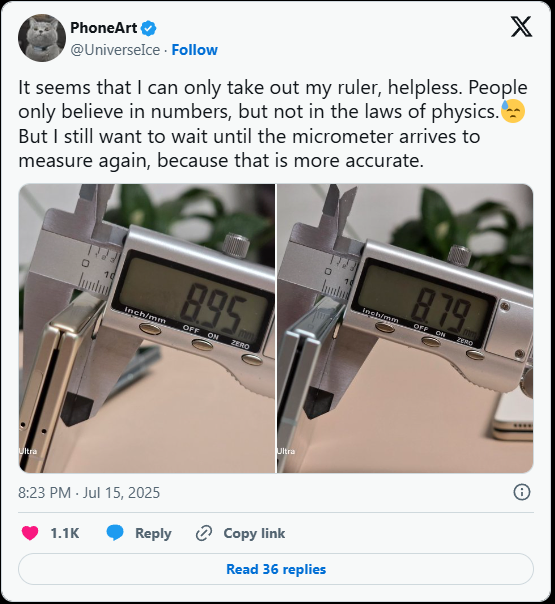This screenshot has width=555, height=604.
Task: Click the blue reply bubble icon
Action: [115, 533]
